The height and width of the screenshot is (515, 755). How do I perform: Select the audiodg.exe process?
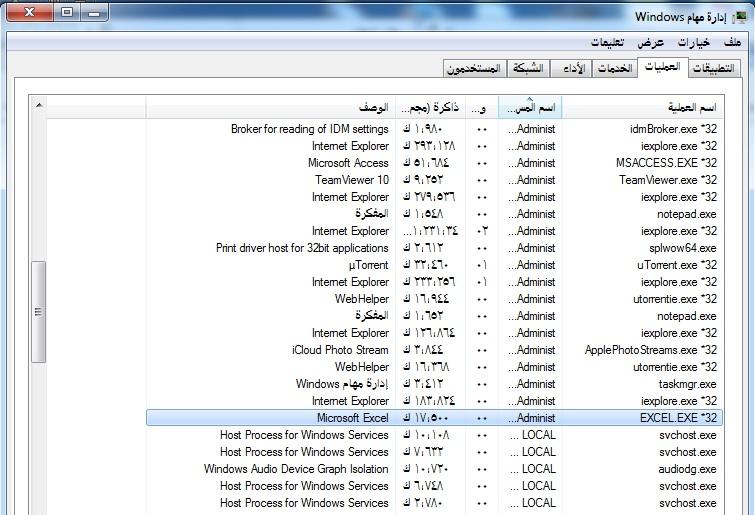coord(687,469)
